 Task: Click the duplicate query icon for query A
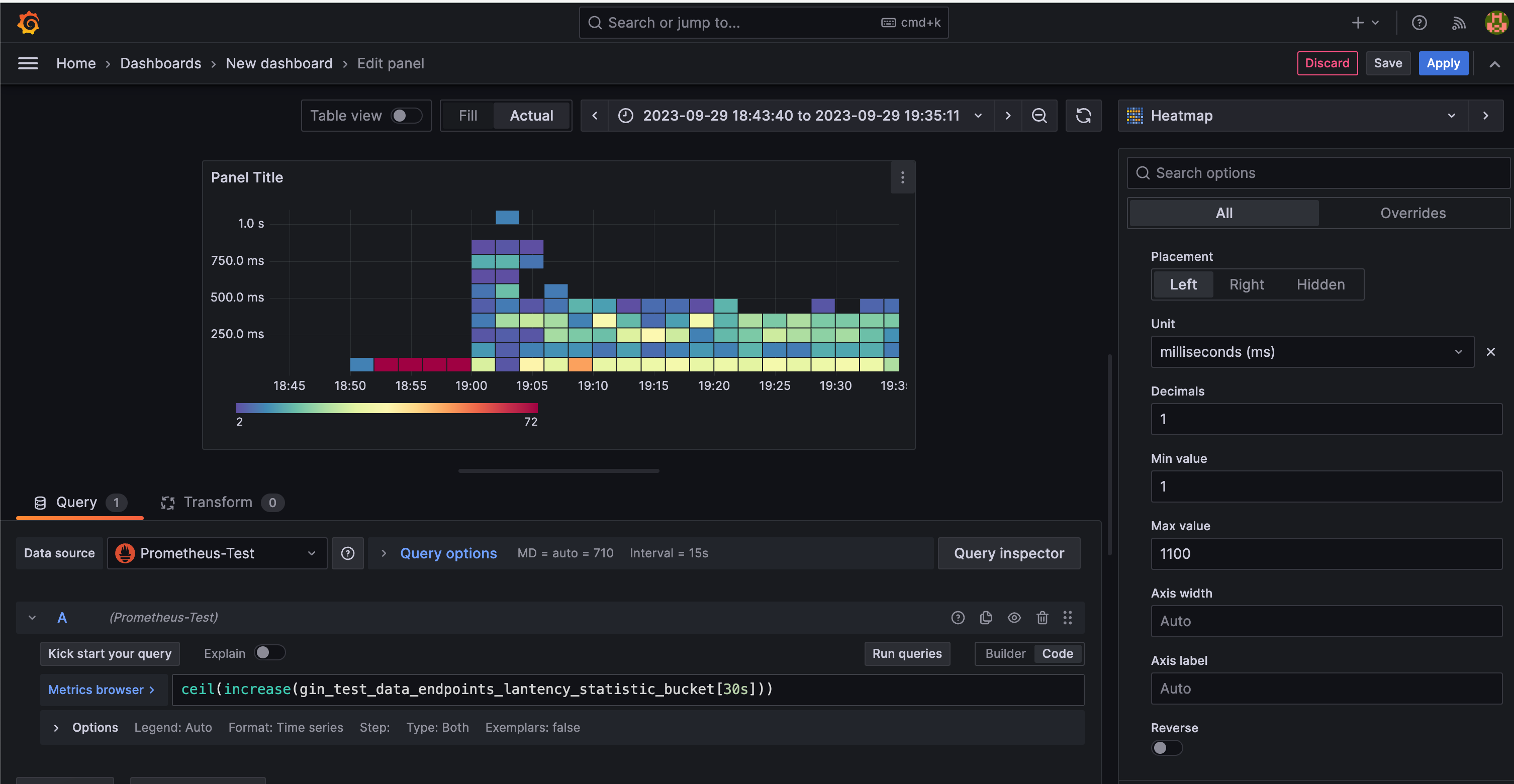pos(985,617)
